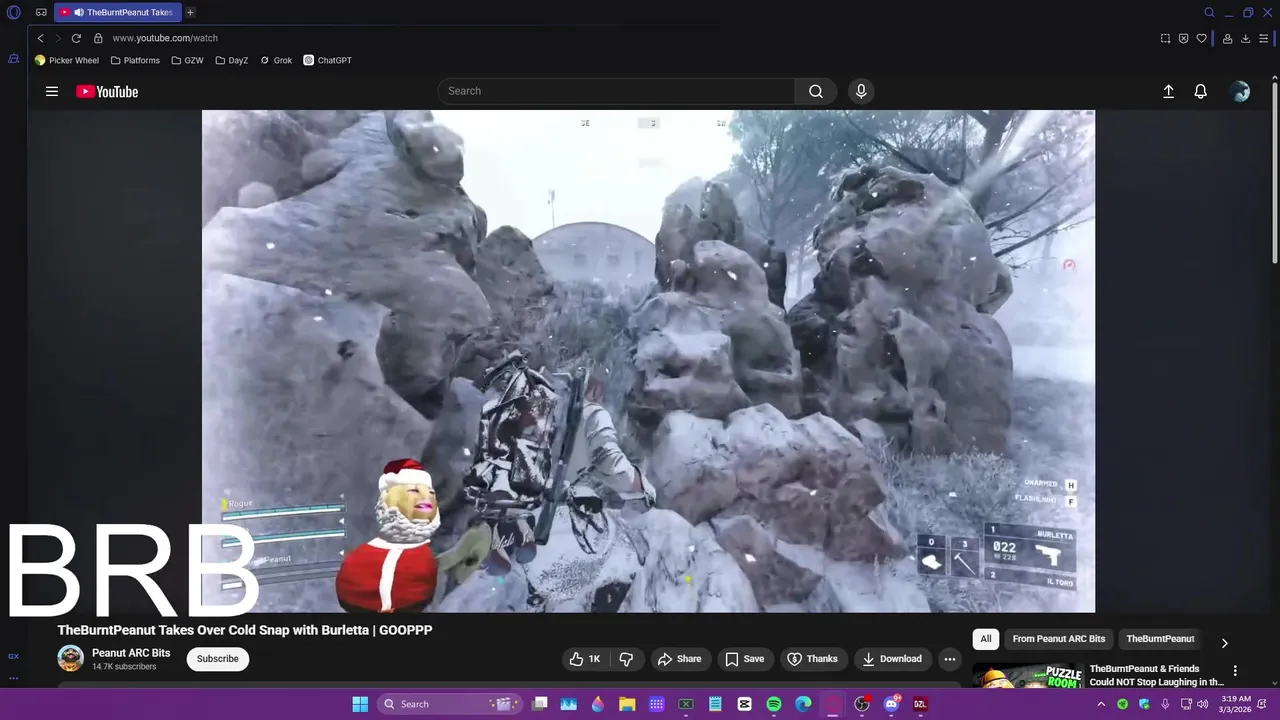Download the video from YouTube
This screenshot has height=720, width=1280.
click(893, 659)
